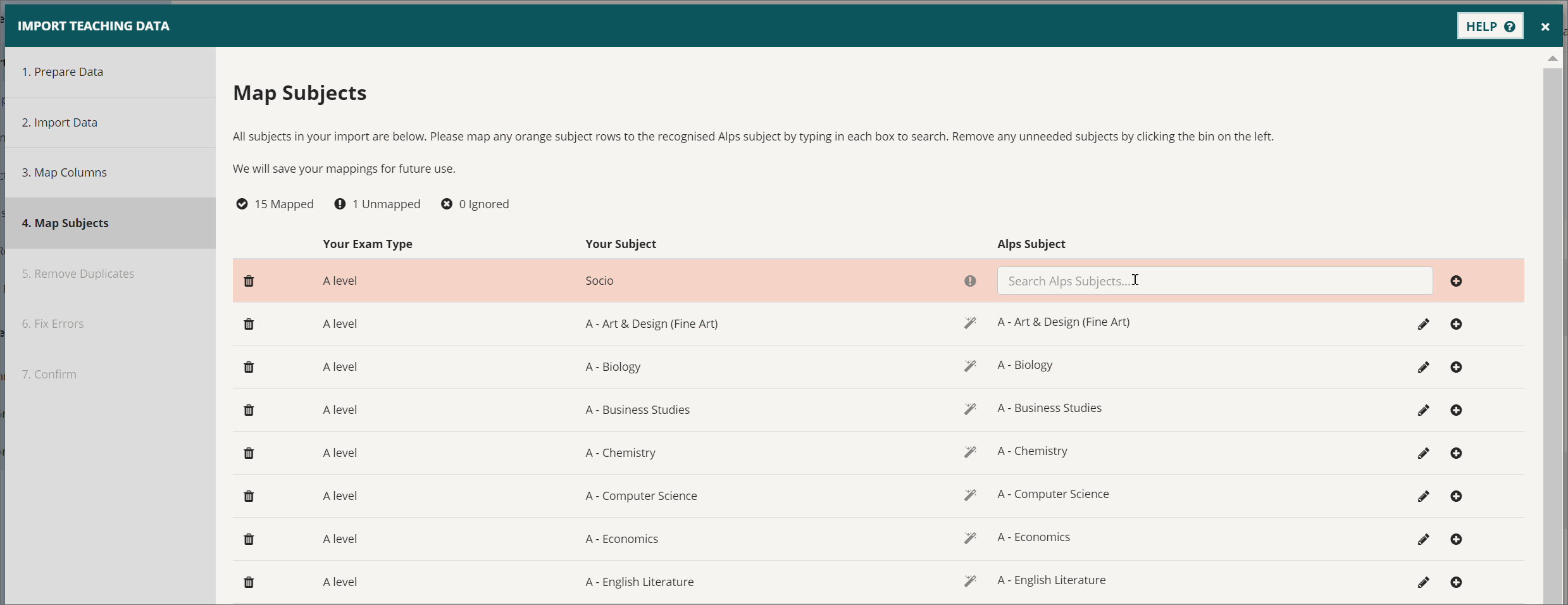
Task: Open the Help button
Action: [1490, 27]
